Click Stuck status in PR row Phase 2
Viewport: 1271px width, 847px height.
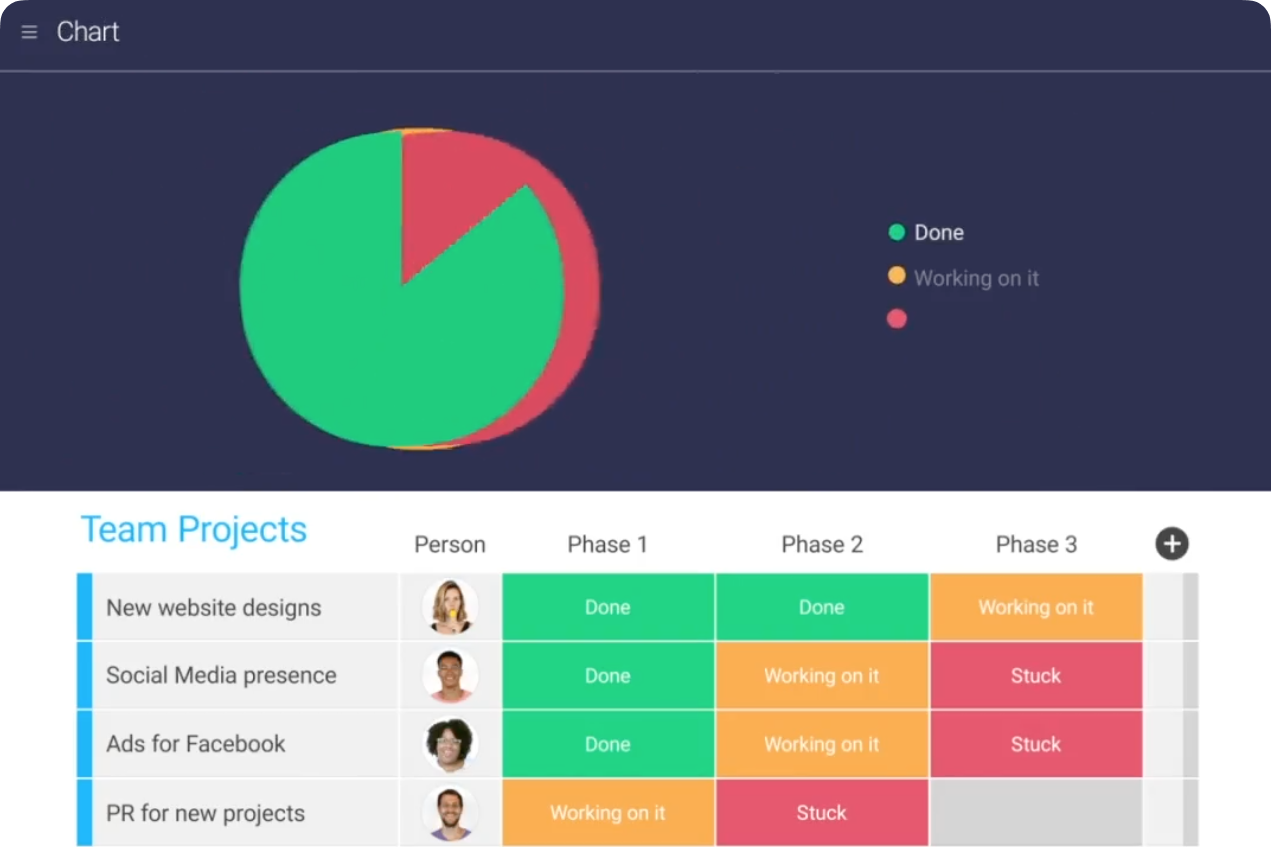pos(821,813)
